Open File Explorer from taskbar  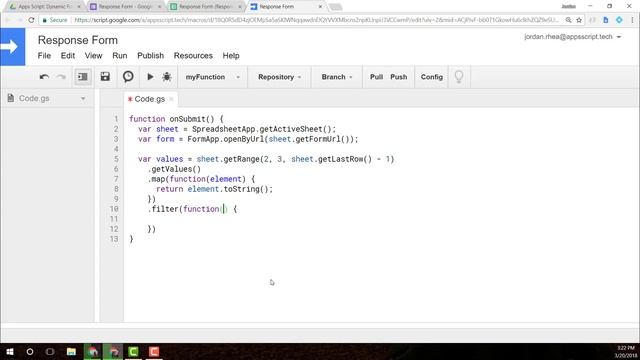click(71, 351)
